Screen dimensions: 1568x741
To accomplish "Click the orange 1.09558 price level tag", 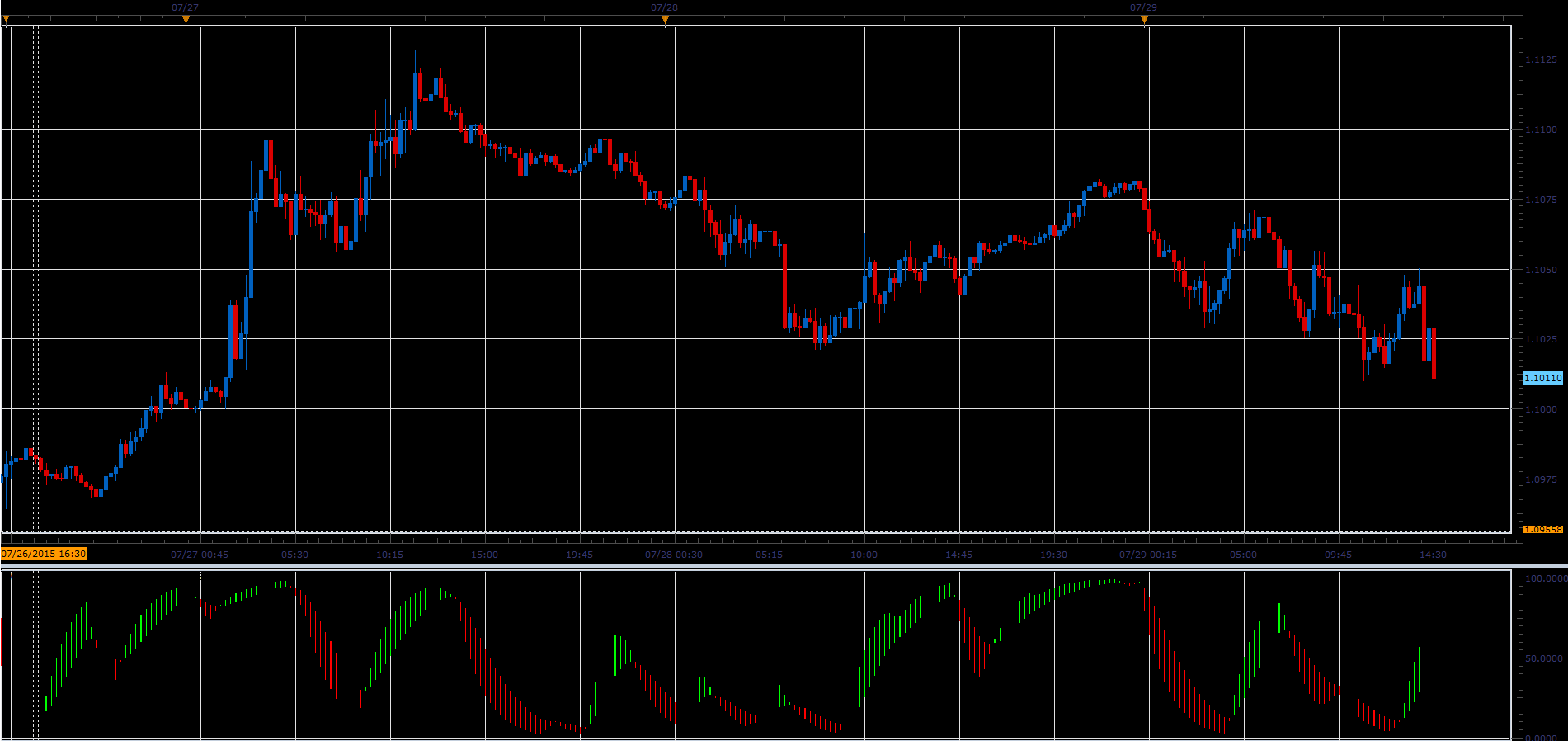I will pyautogui.click(x=1542, y=530).
